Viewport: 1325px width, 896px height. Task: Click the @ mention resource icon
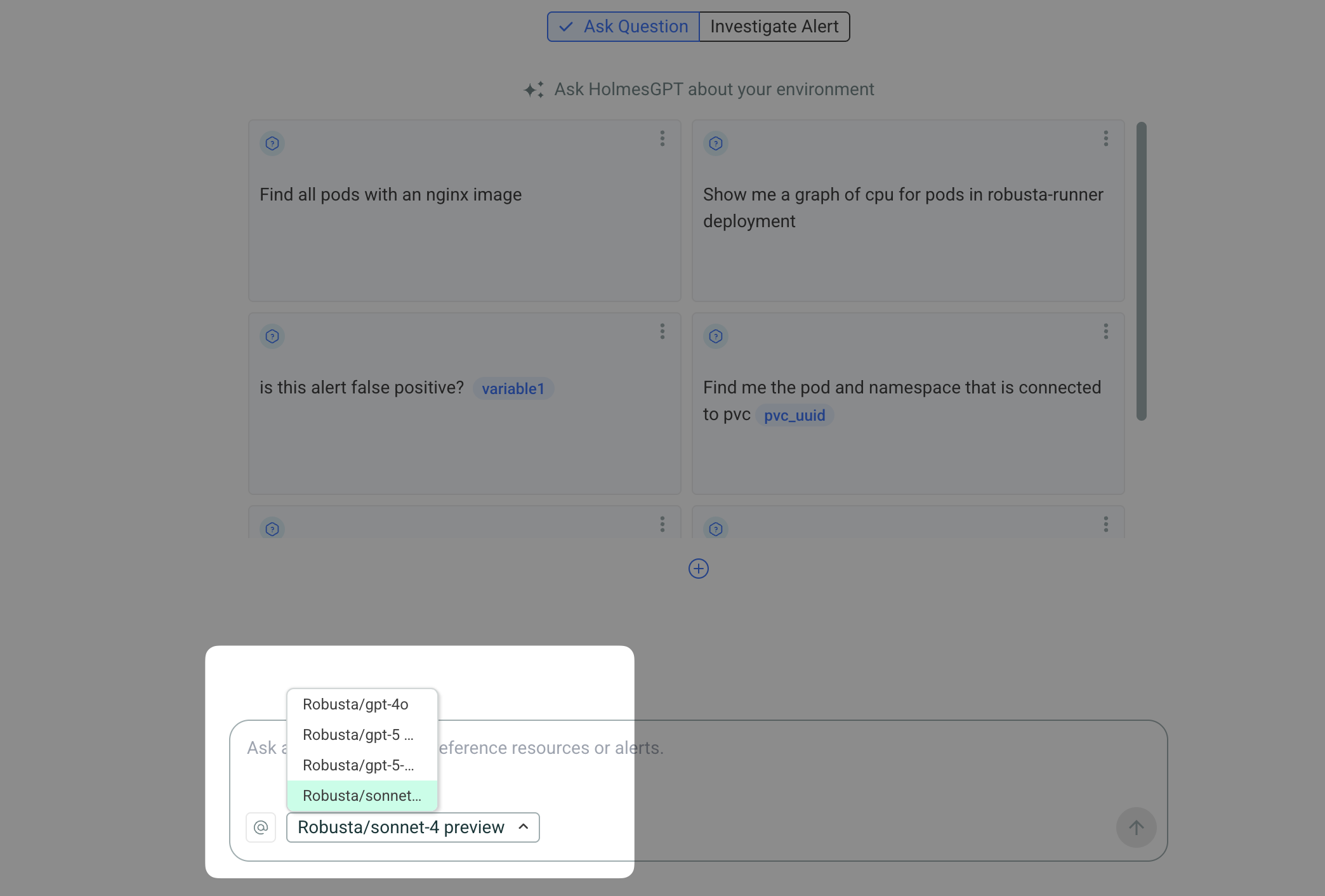[x=261, y=827]
